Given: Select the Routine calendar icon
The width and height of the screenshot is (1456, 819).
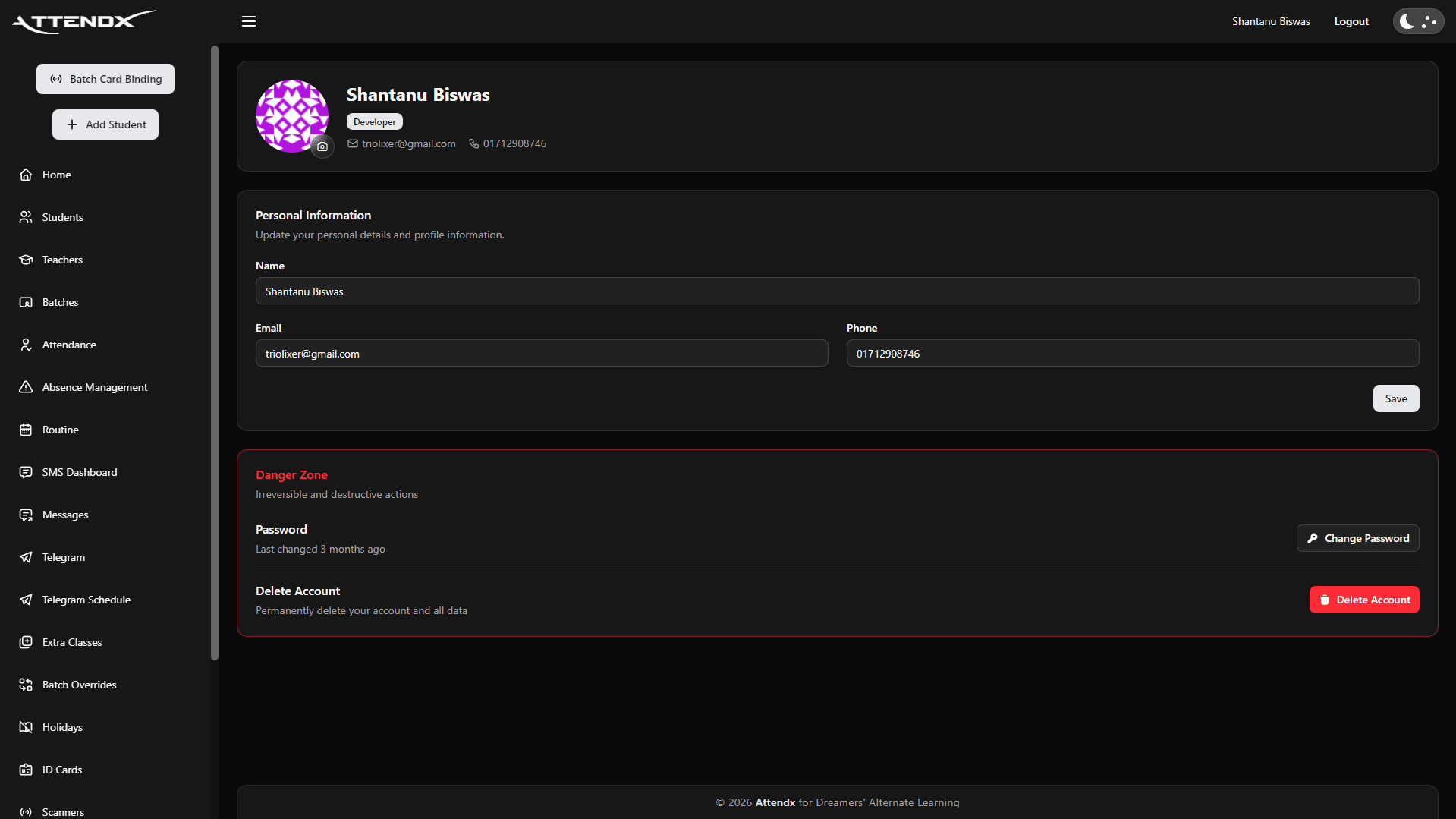Looking at the screenshot, I should point(26,430).
